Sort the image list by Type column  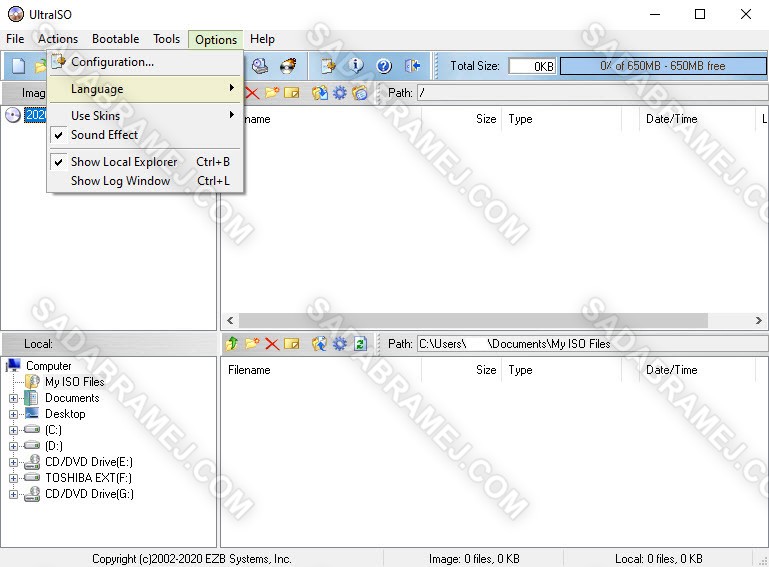(x=562, y=119)
